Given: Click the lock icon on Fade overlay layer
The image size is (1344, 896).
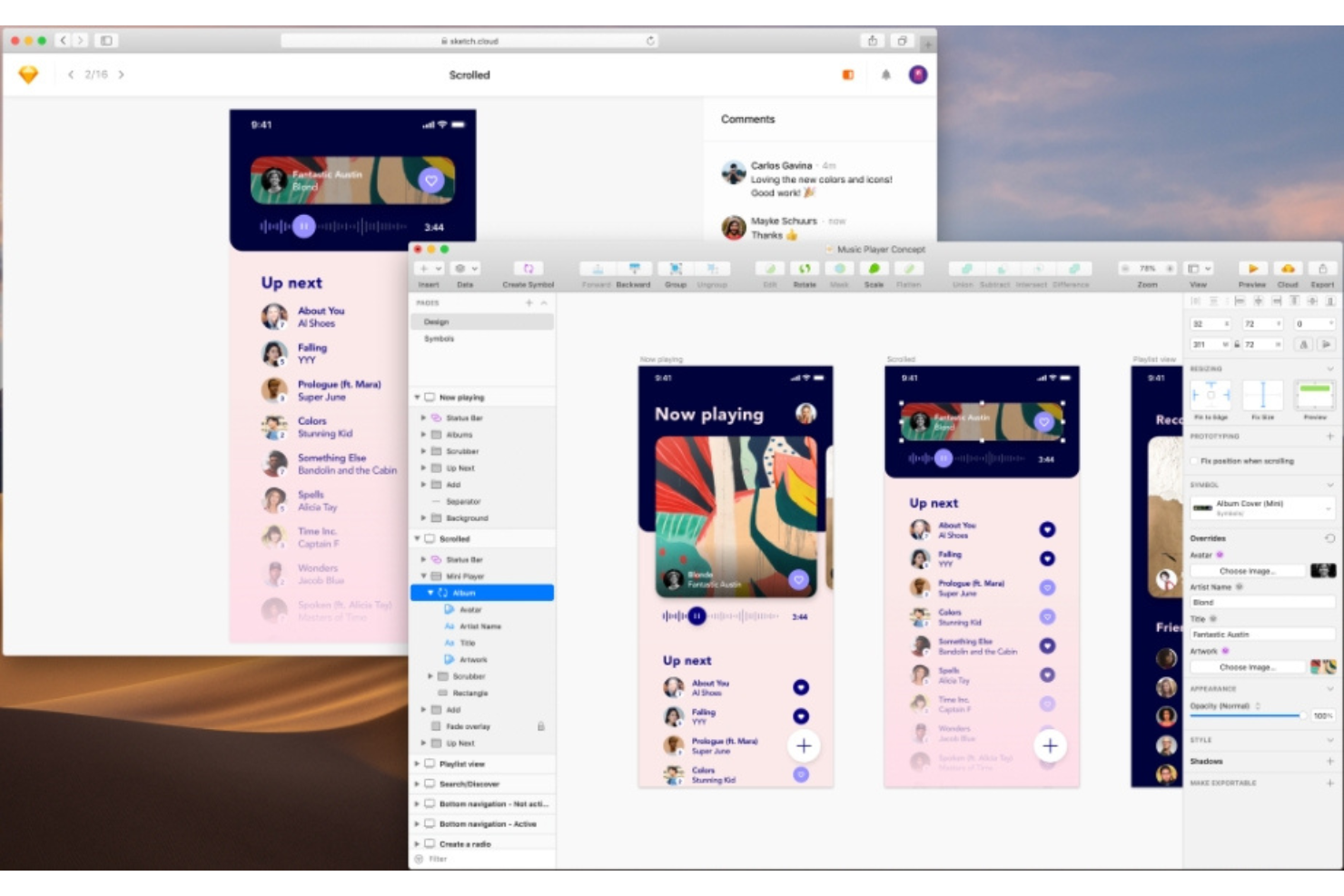Looking at the screenshot, I should point(540,726).
